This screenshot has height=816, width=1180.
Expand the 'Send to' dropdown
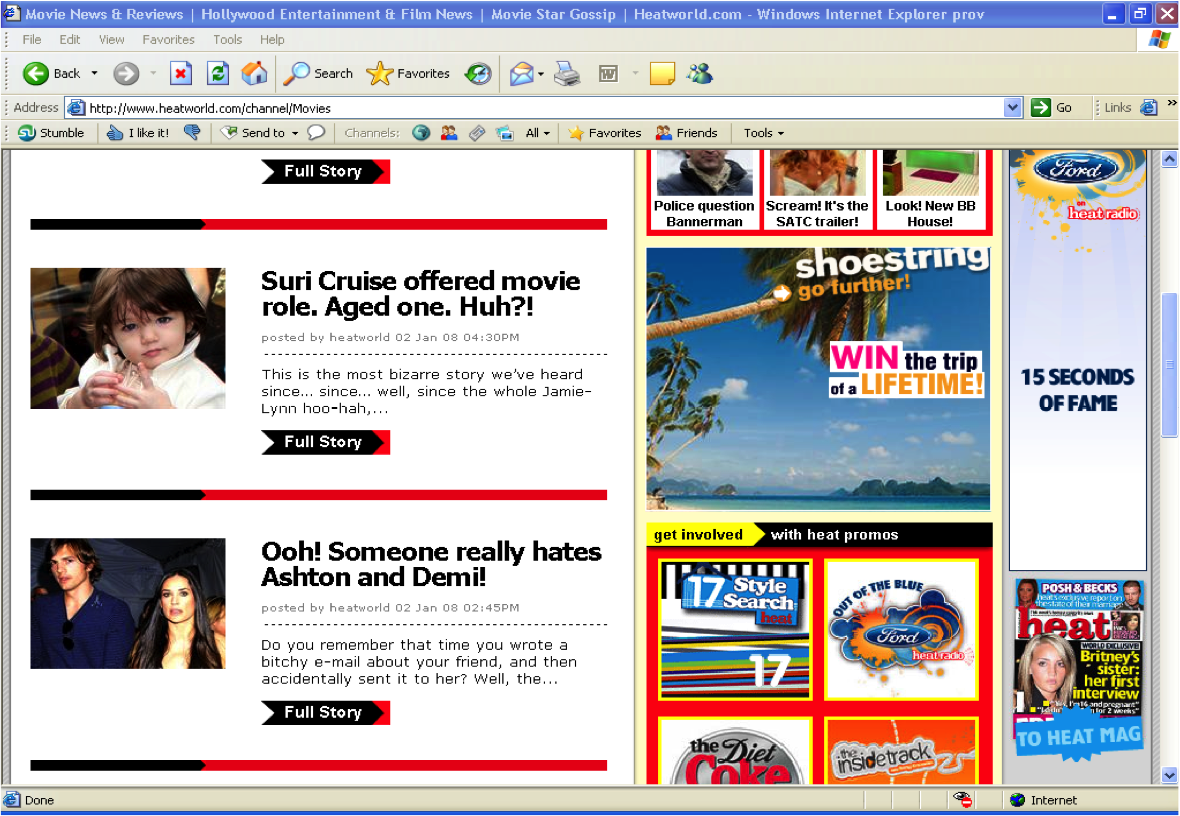click(x=295, y=133)
